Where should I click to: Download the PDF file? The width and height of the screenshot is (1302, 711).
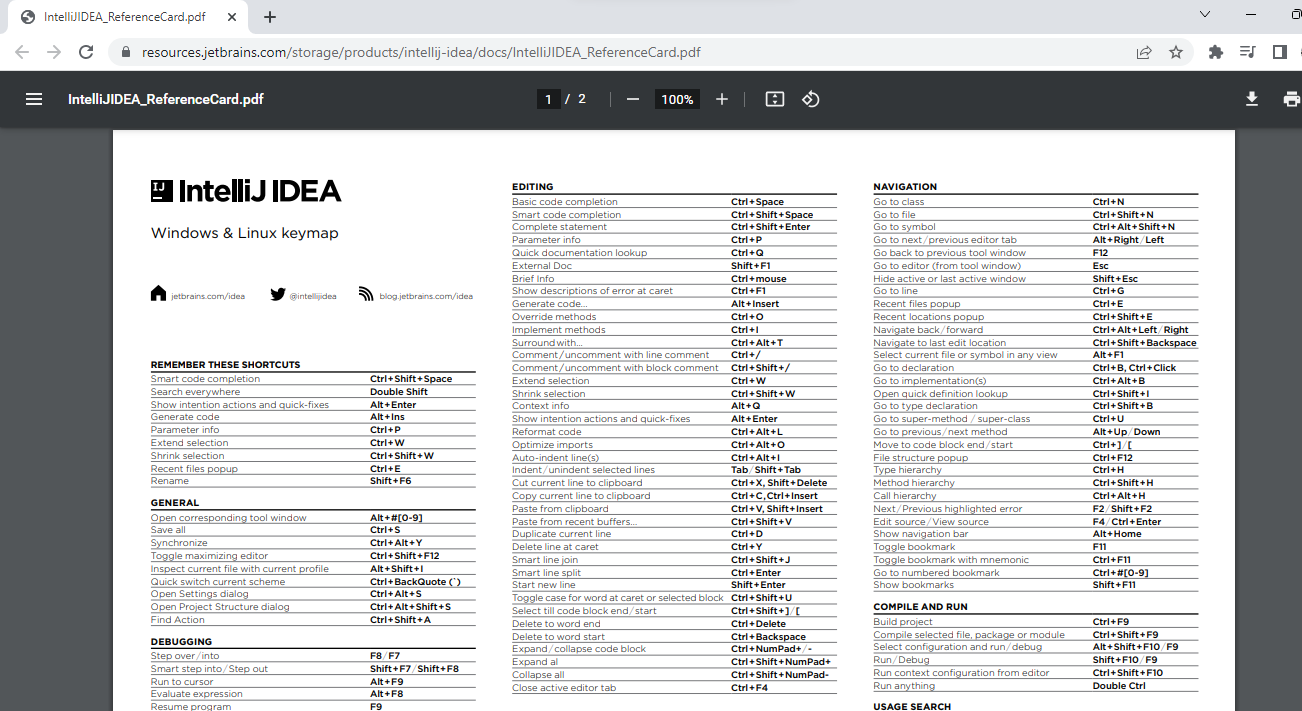(x=1251, y=99)
